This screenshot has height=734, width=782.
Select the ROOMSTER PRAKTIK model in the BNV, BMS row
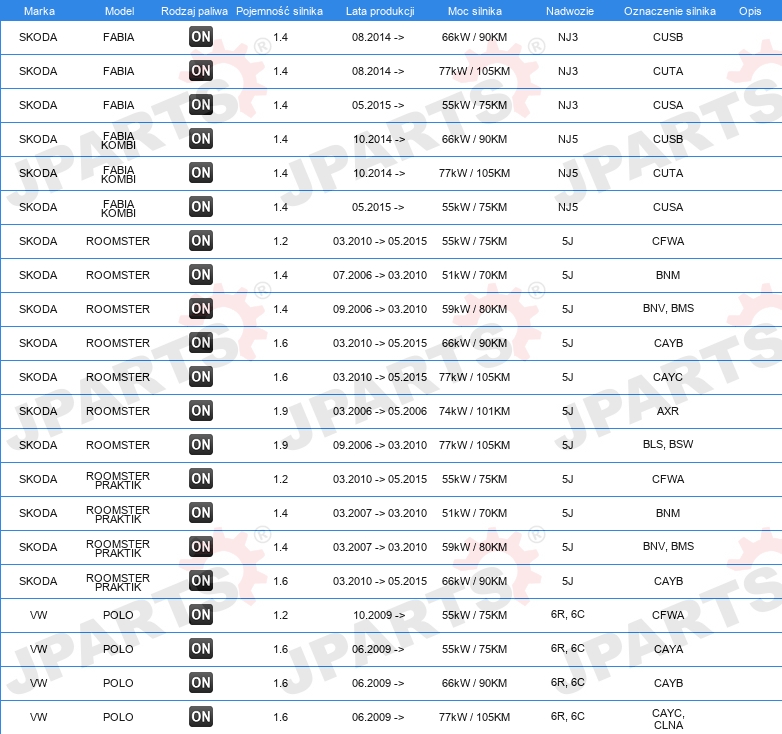(118, 548)
